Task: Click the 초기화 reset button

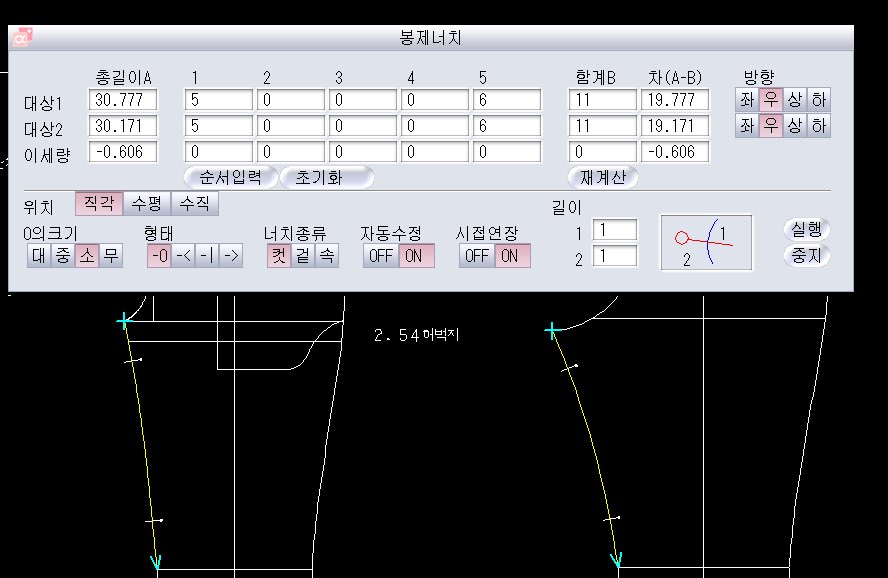Action: point(326,177)
